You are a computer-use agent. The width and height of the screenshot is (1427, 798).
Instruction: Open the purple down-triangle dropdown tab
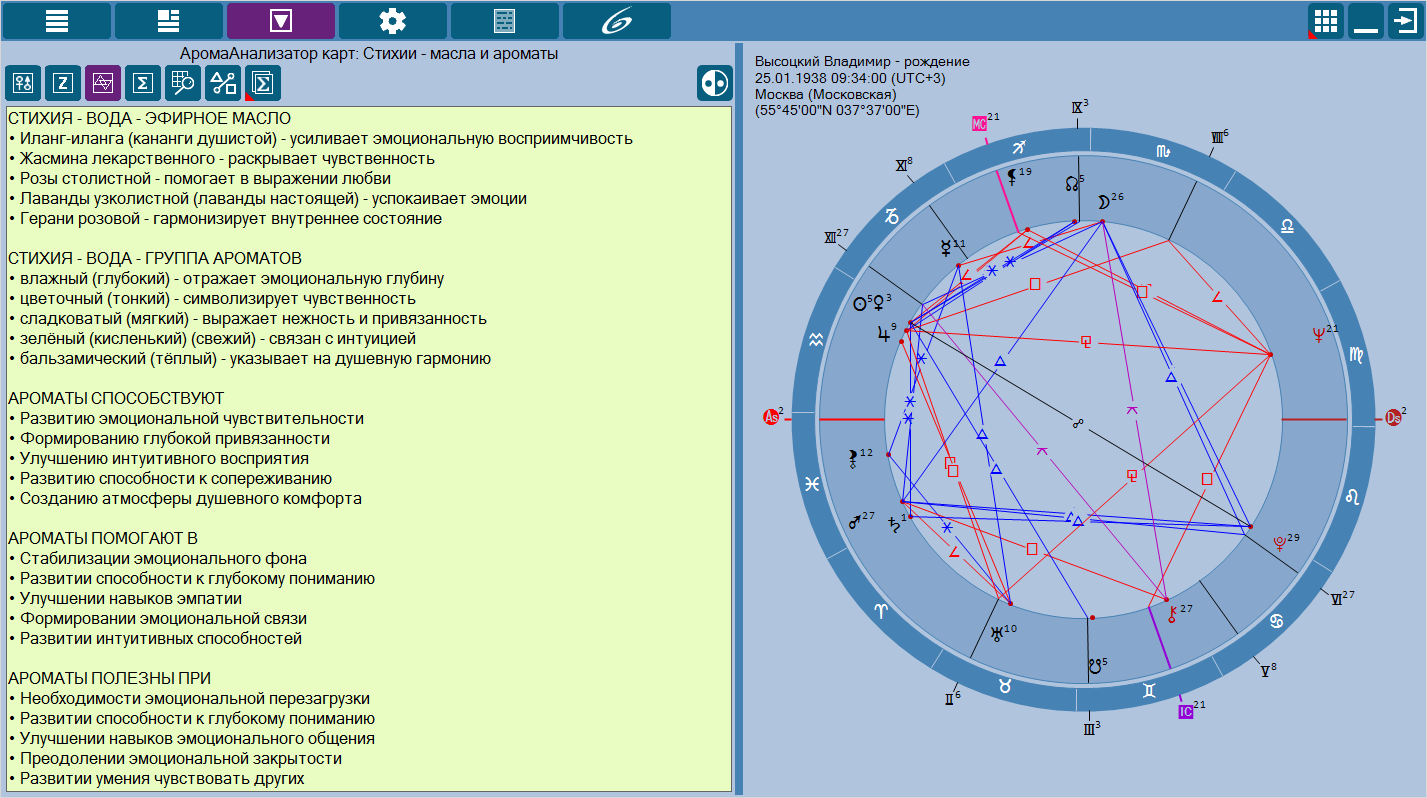click(x=281, y=21)
